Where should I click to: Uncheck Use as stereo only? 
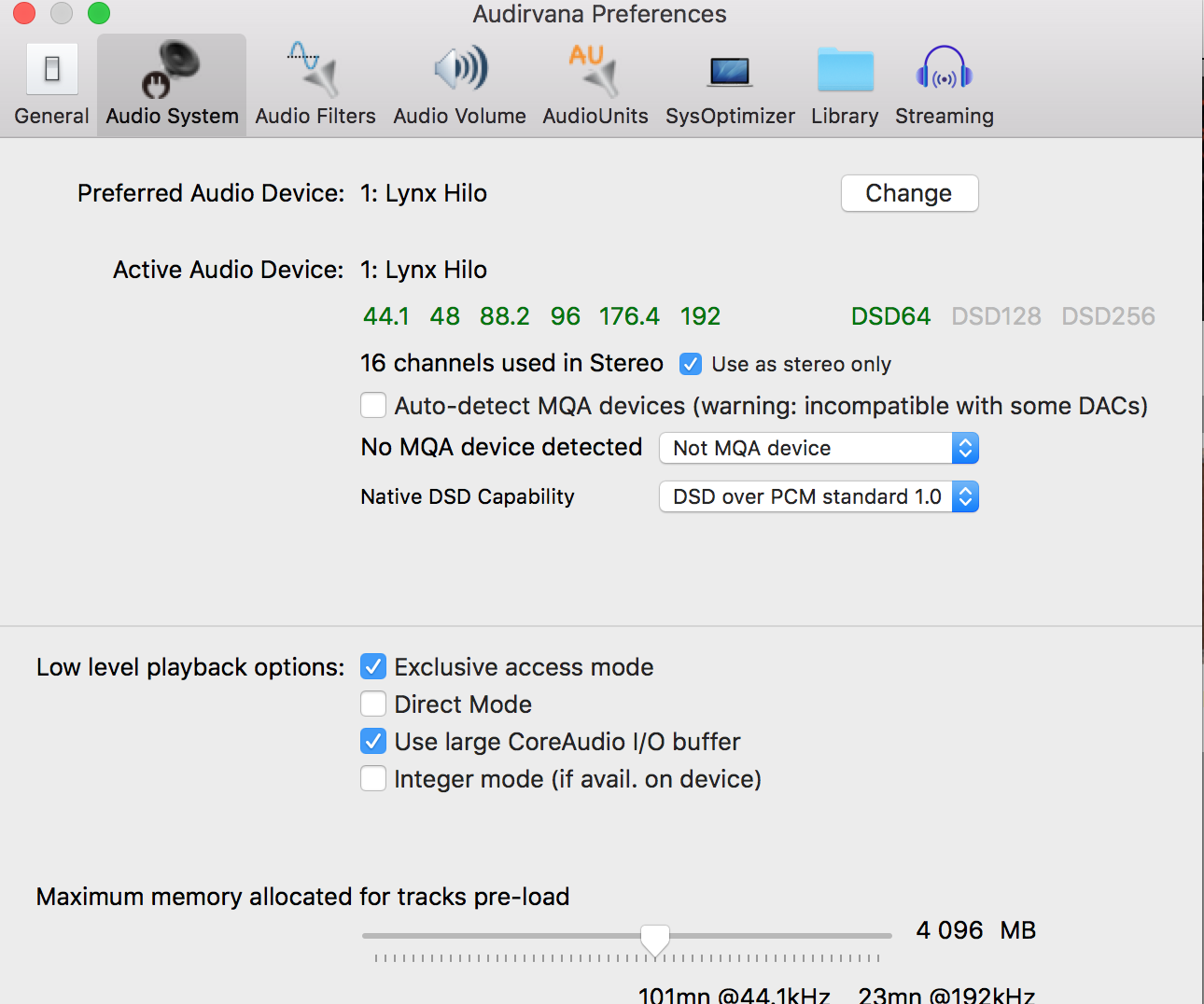pos(691,364)
